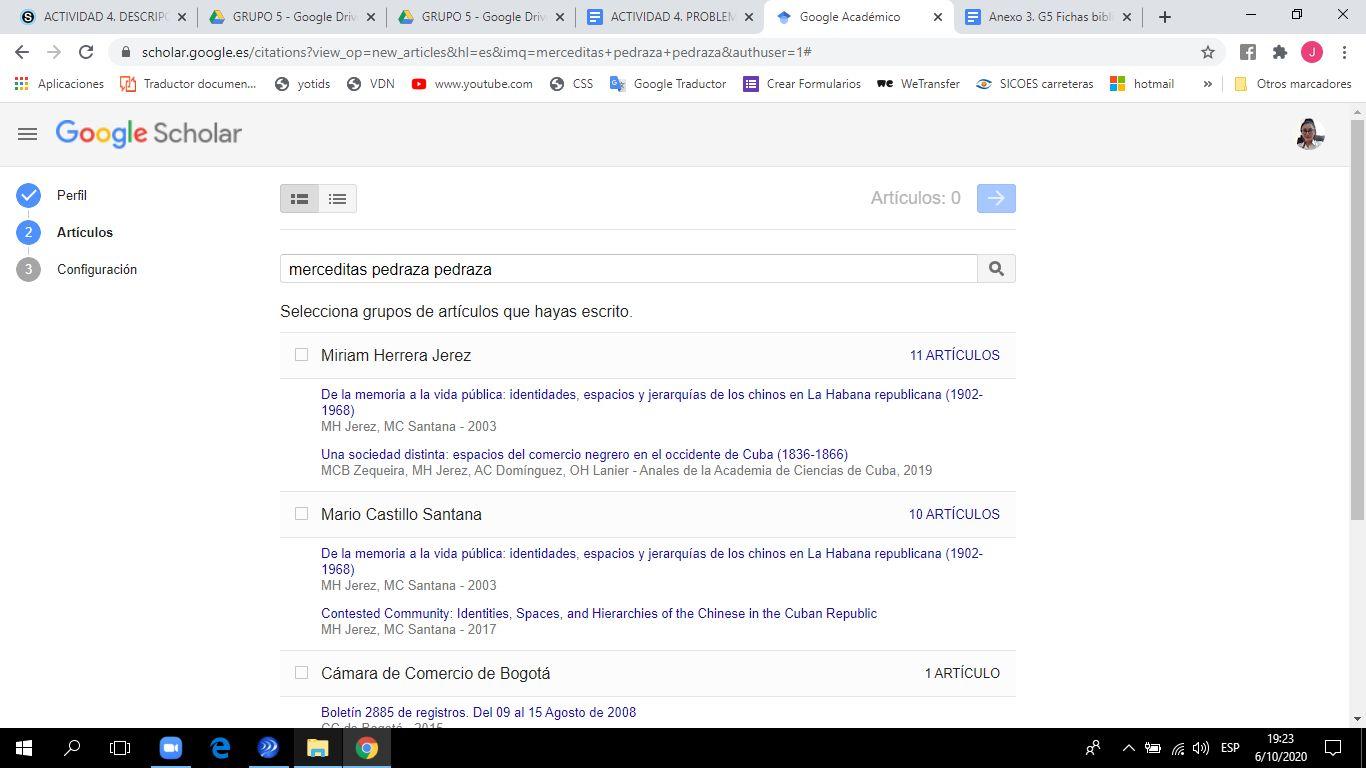Click the taskbar volume icon
This screenshot has height=768, width=1366.
point(1201,747)
